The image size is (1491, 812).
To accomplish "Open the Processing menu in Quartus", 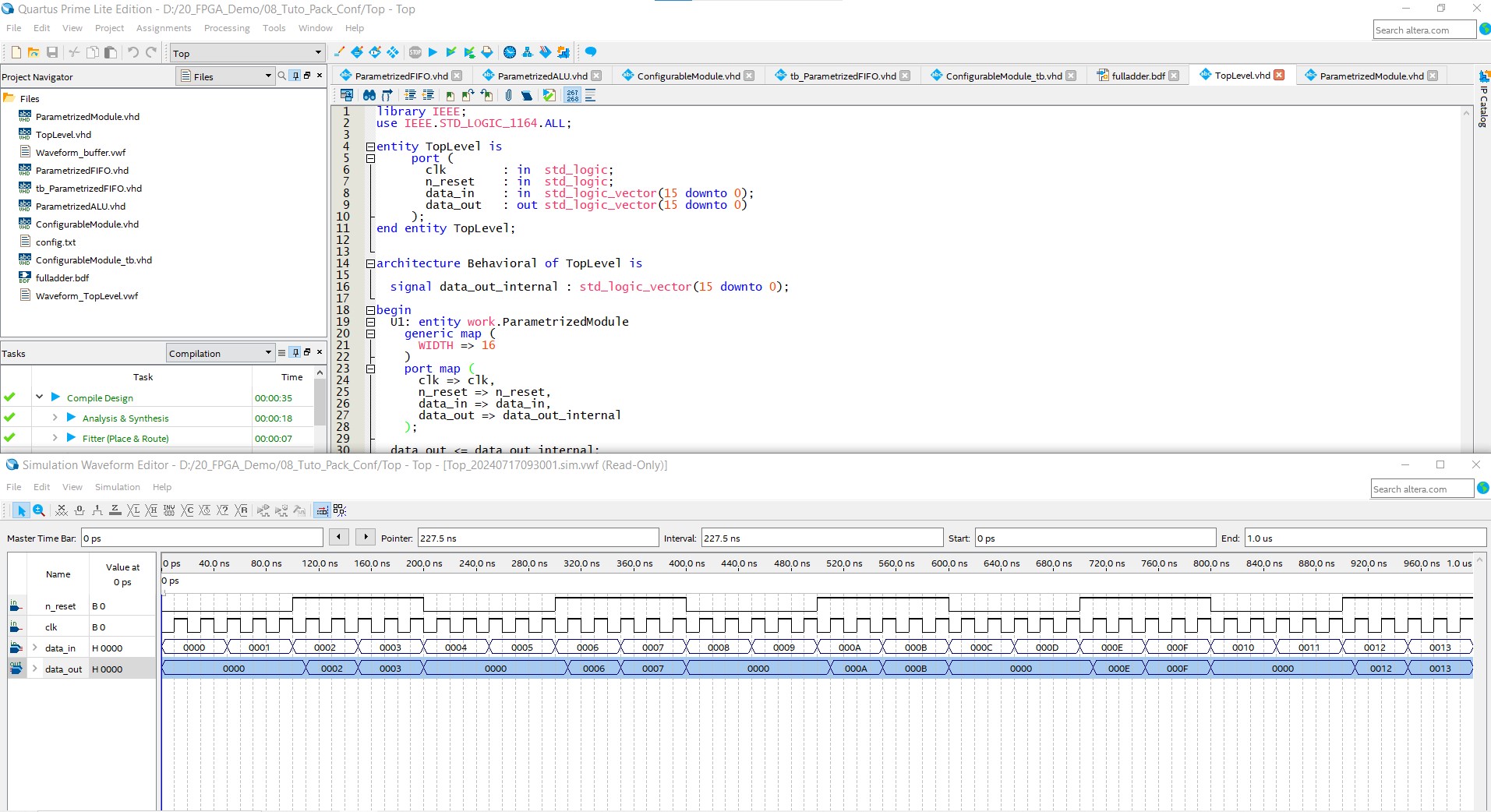I will coord(227,28).
